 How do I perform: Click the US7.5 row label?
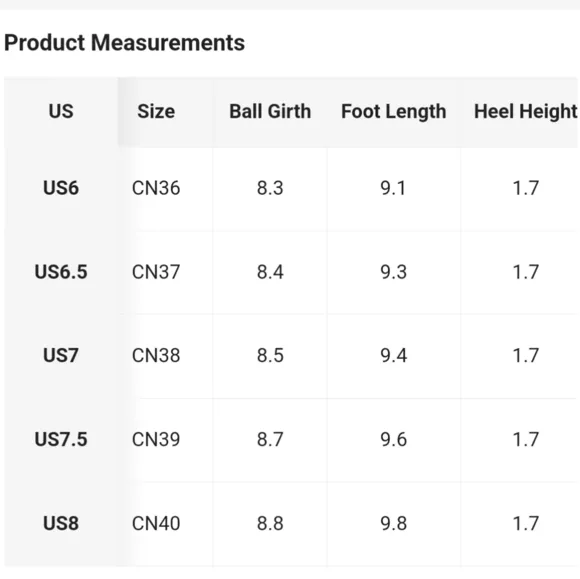click(61, 440)
